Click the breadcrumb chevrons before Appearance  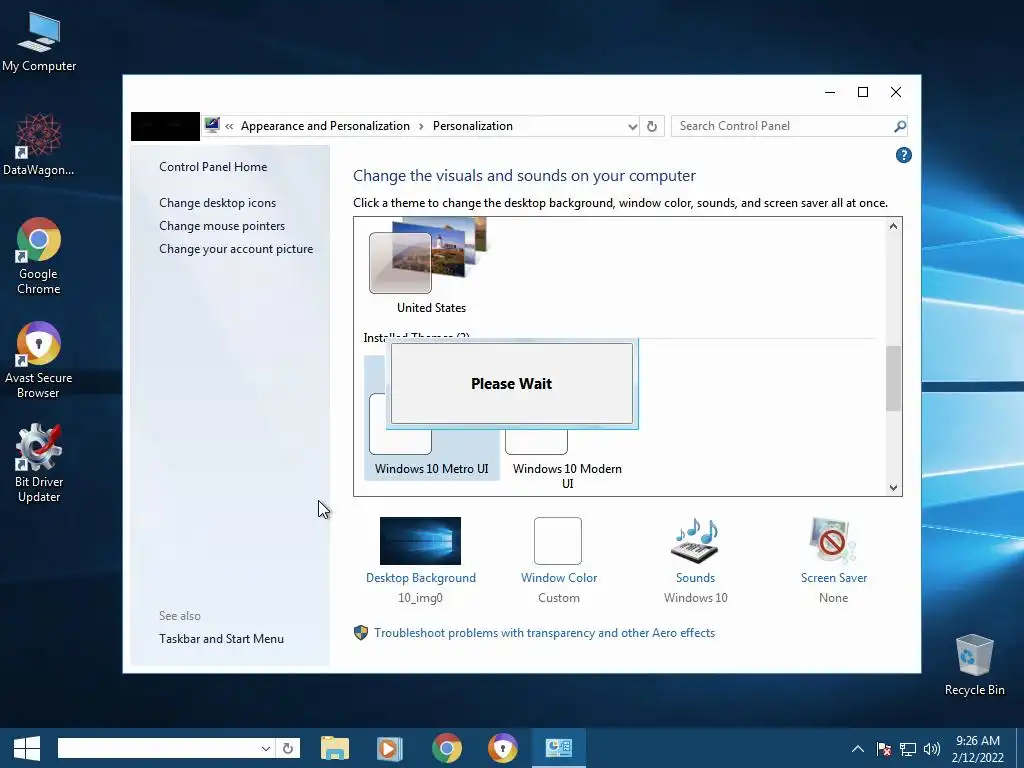click(229, 126)
